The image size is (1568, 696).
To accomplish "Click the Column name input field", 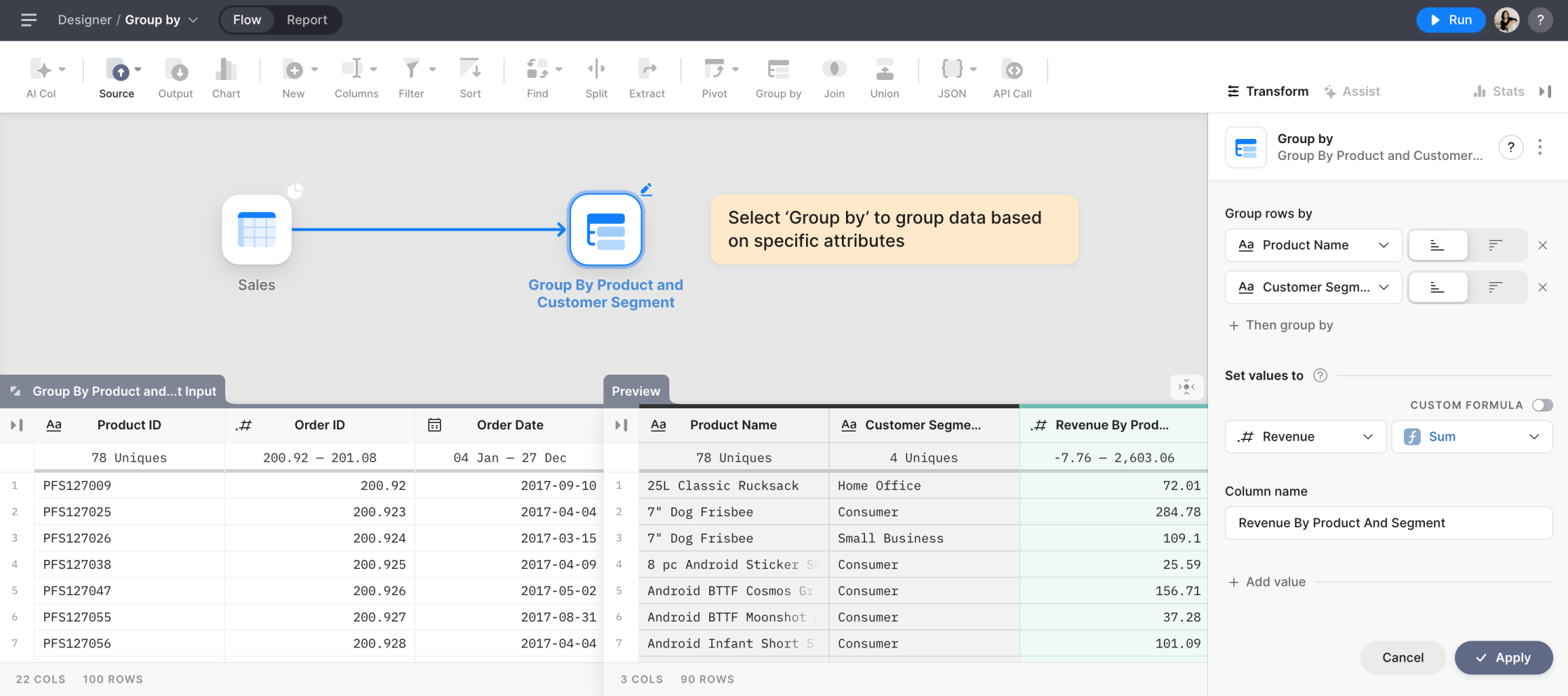I will click(1388, 523).
